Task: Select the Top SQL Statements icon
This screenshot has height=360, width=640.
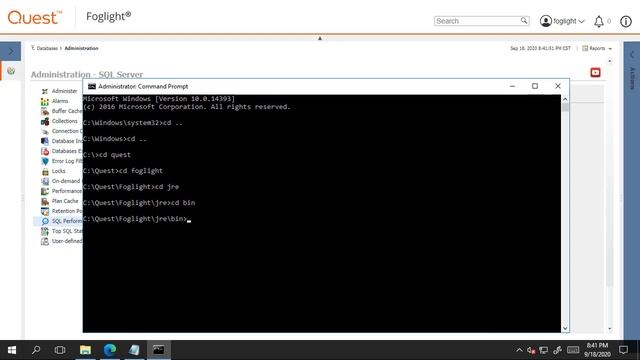Action: tap(45, 231)
